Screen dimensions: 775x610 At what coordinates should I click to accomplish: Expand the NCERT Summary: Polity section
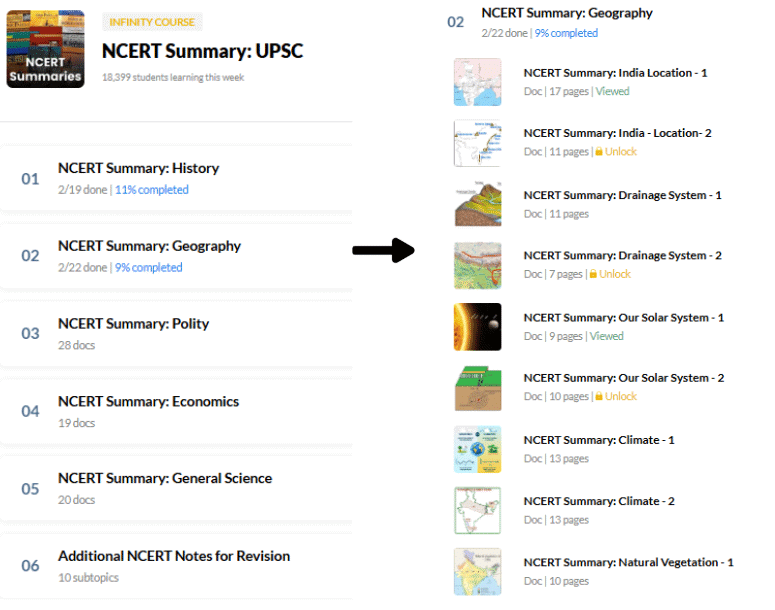coord(176,334)
